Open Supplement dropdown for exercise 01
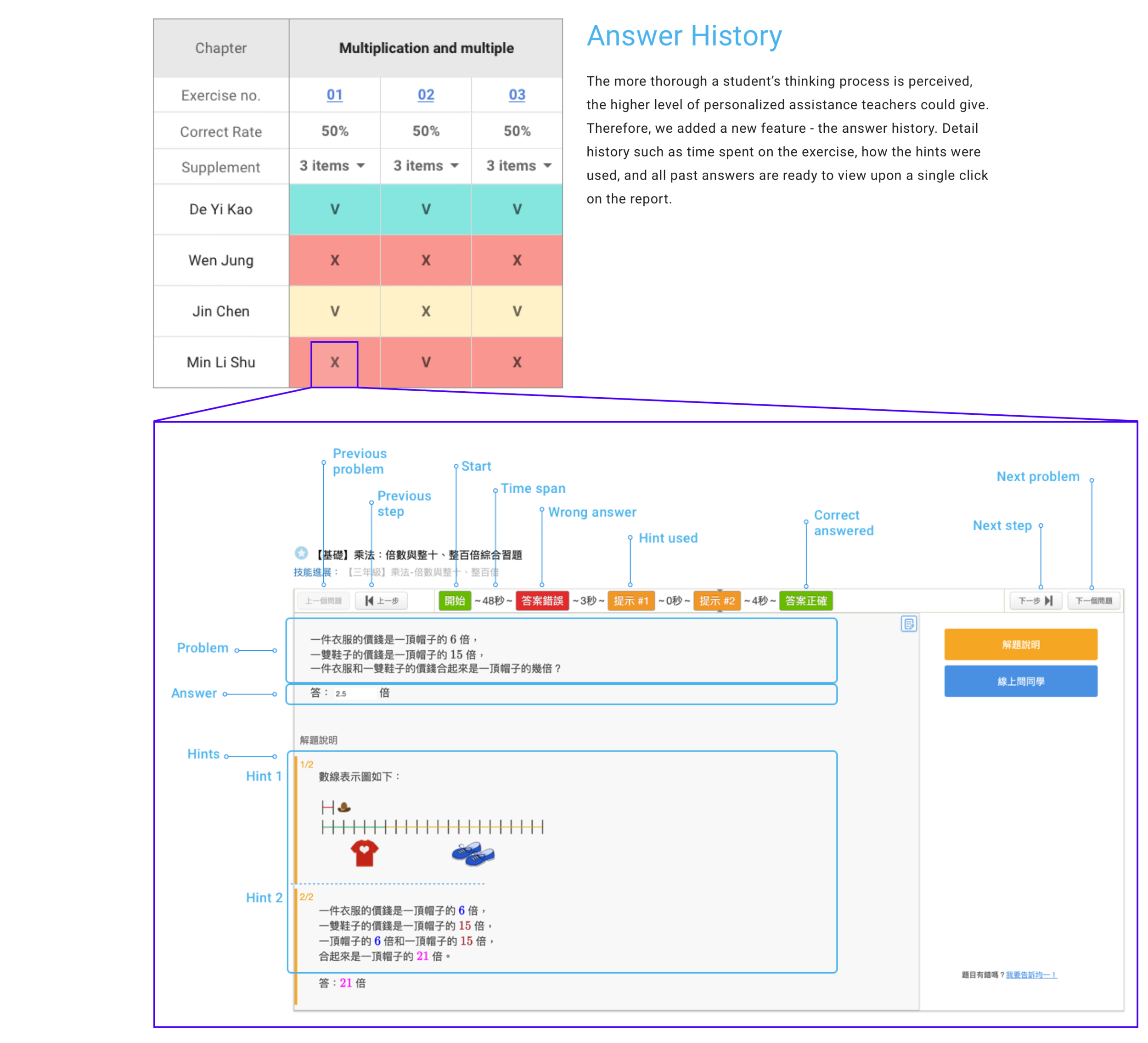Image resolution: width=1148 pixels, height=1043 pixels. click(332, 166)
